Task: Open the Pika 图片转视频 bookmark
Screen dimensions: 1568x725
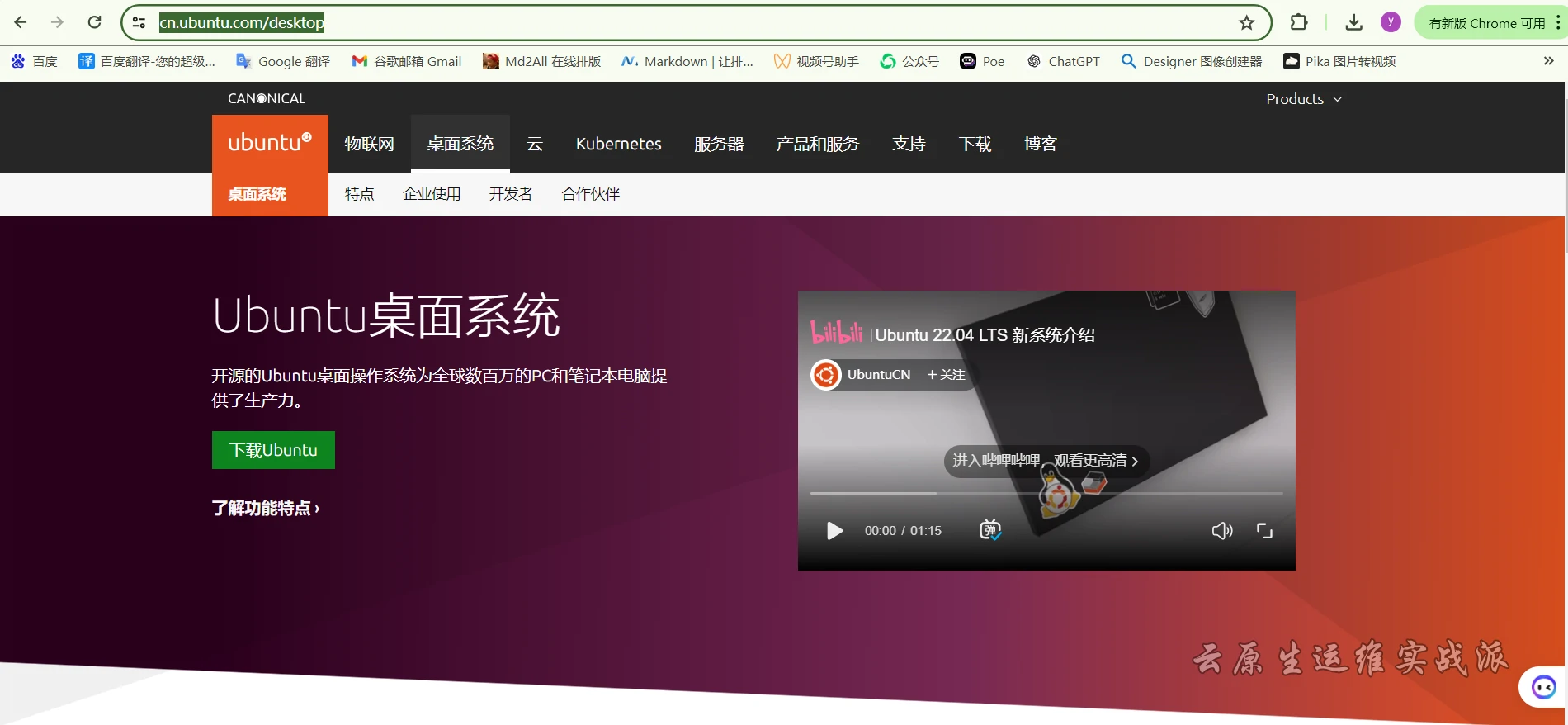Action: click(x=1339, y=61)
